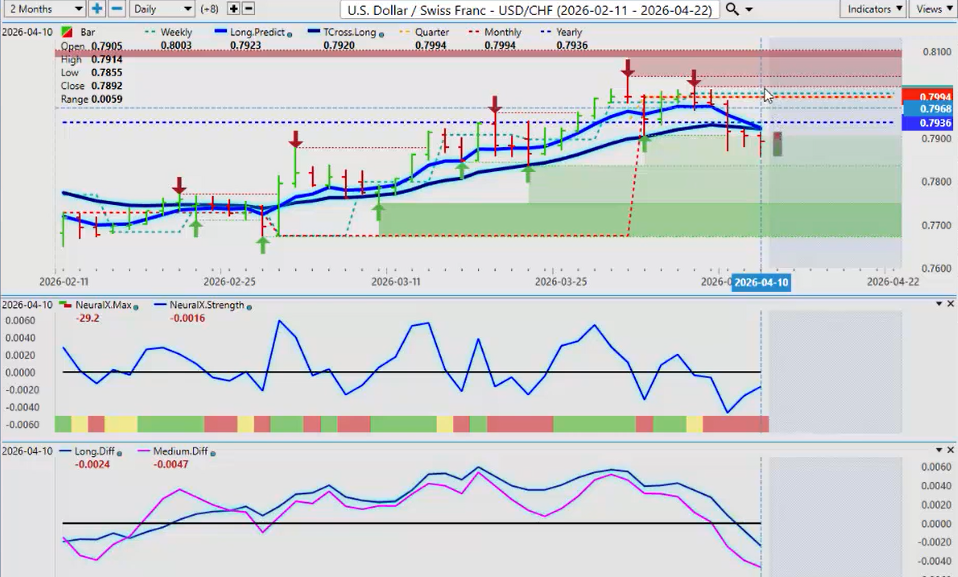Click the black plus bar-spacing button
958x577 pixels.
(x=234, y=9)
